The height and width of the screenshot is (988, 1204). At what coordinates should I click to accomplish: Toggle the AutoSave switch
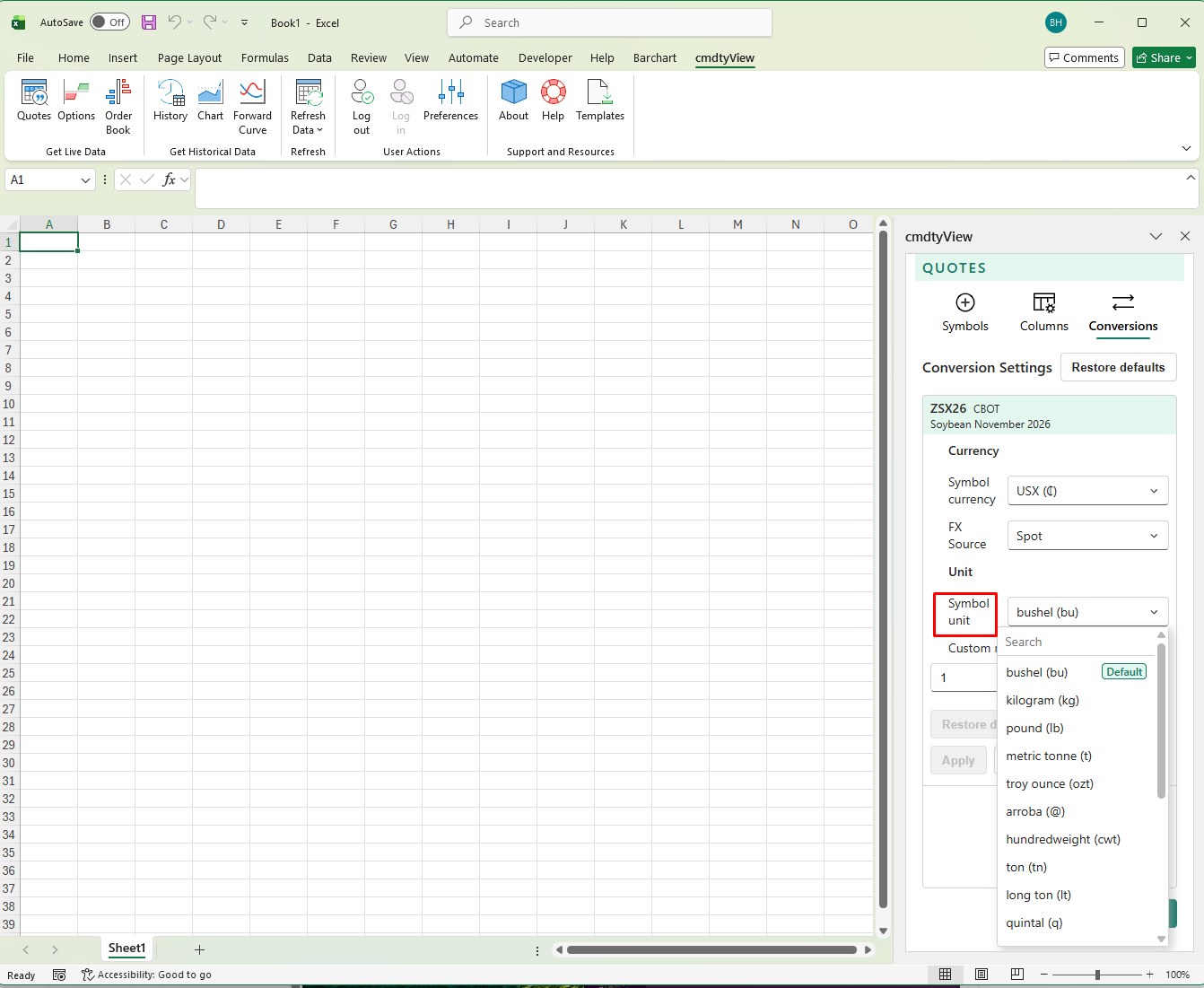pos(110,22)
